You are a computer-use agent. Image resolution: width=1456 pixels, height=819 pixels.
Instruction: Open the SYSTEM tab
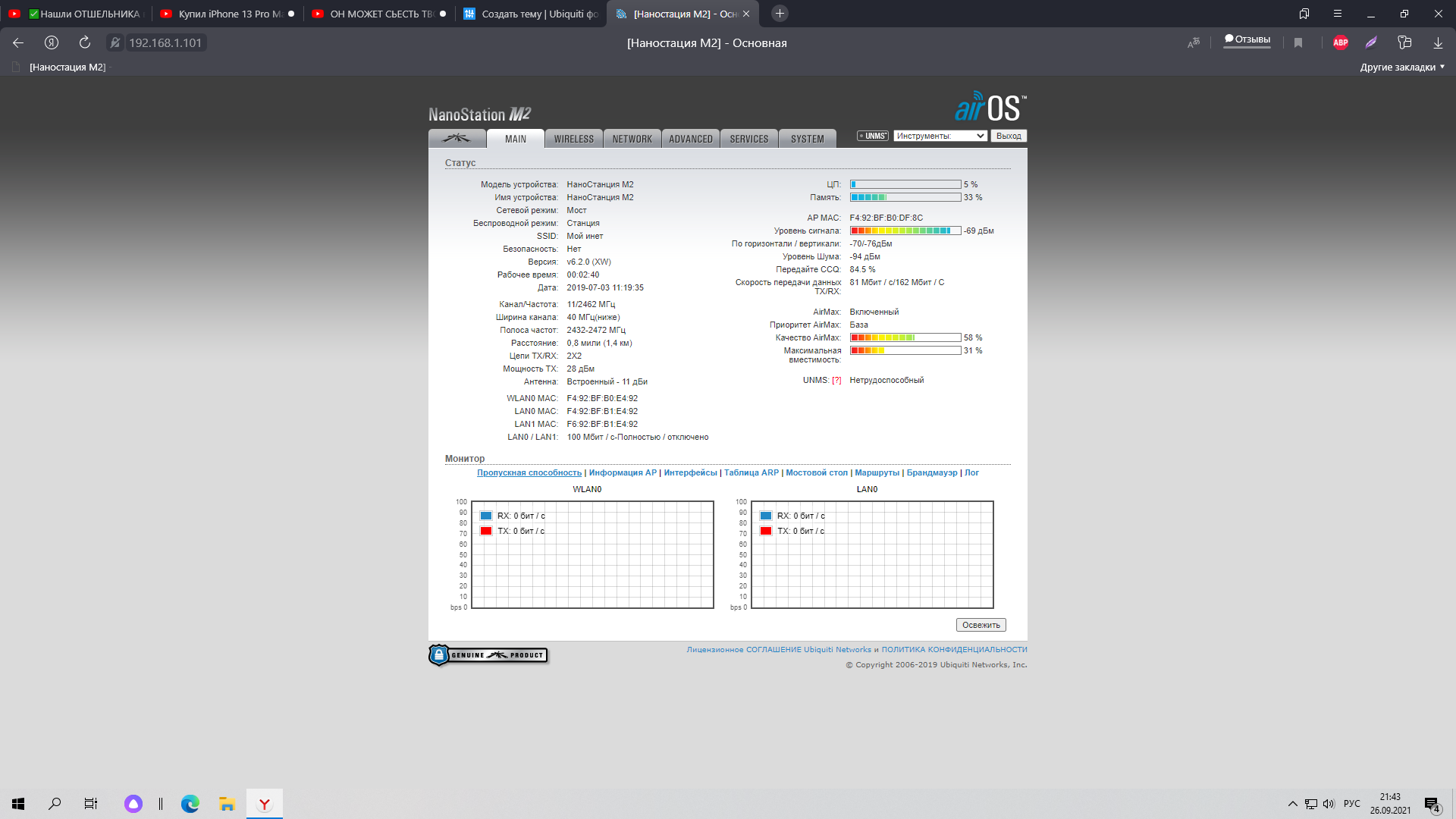tap(808, 139)
